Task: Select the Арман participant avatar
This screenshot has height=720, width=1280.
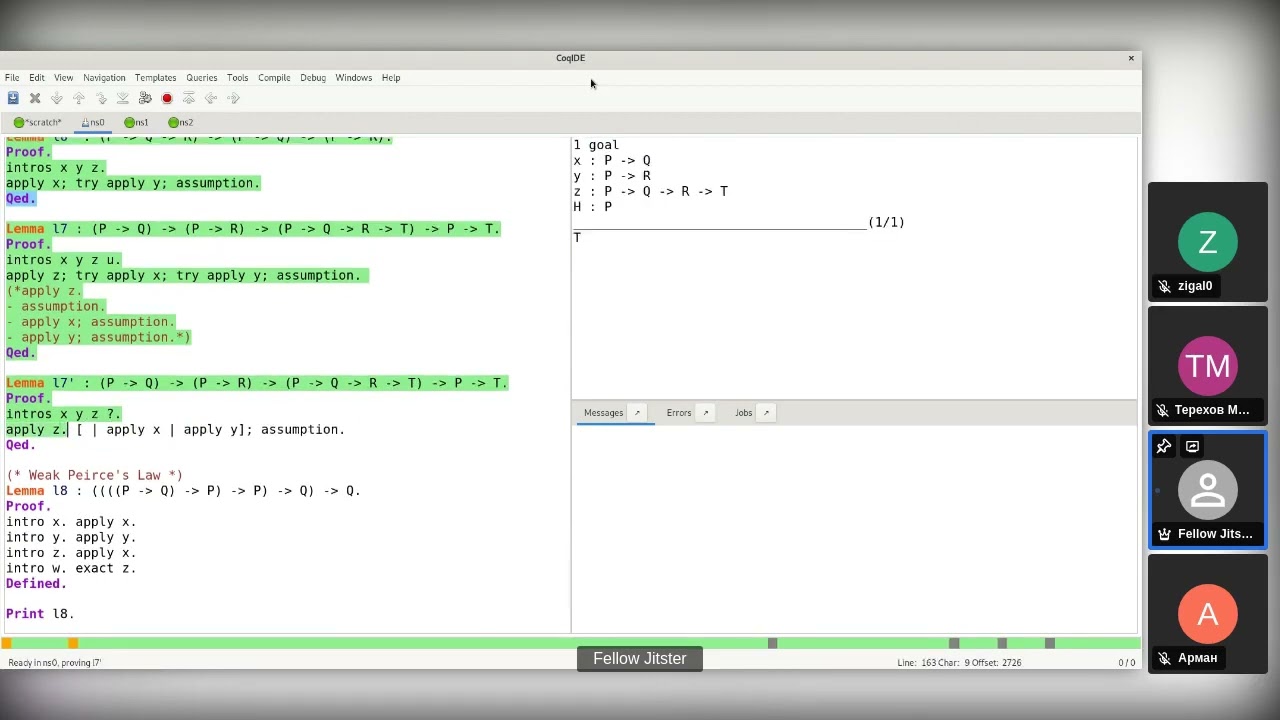Action: click(x=1207, y=614)
